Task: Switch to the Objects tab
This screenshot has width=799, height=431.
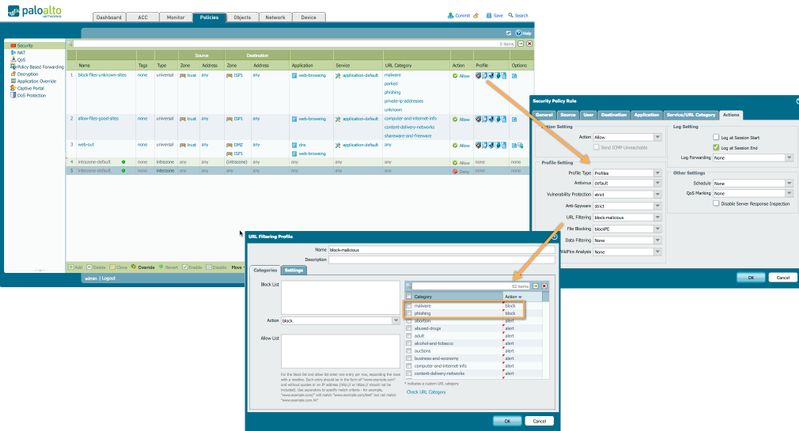Action: (x=242, y=17)
